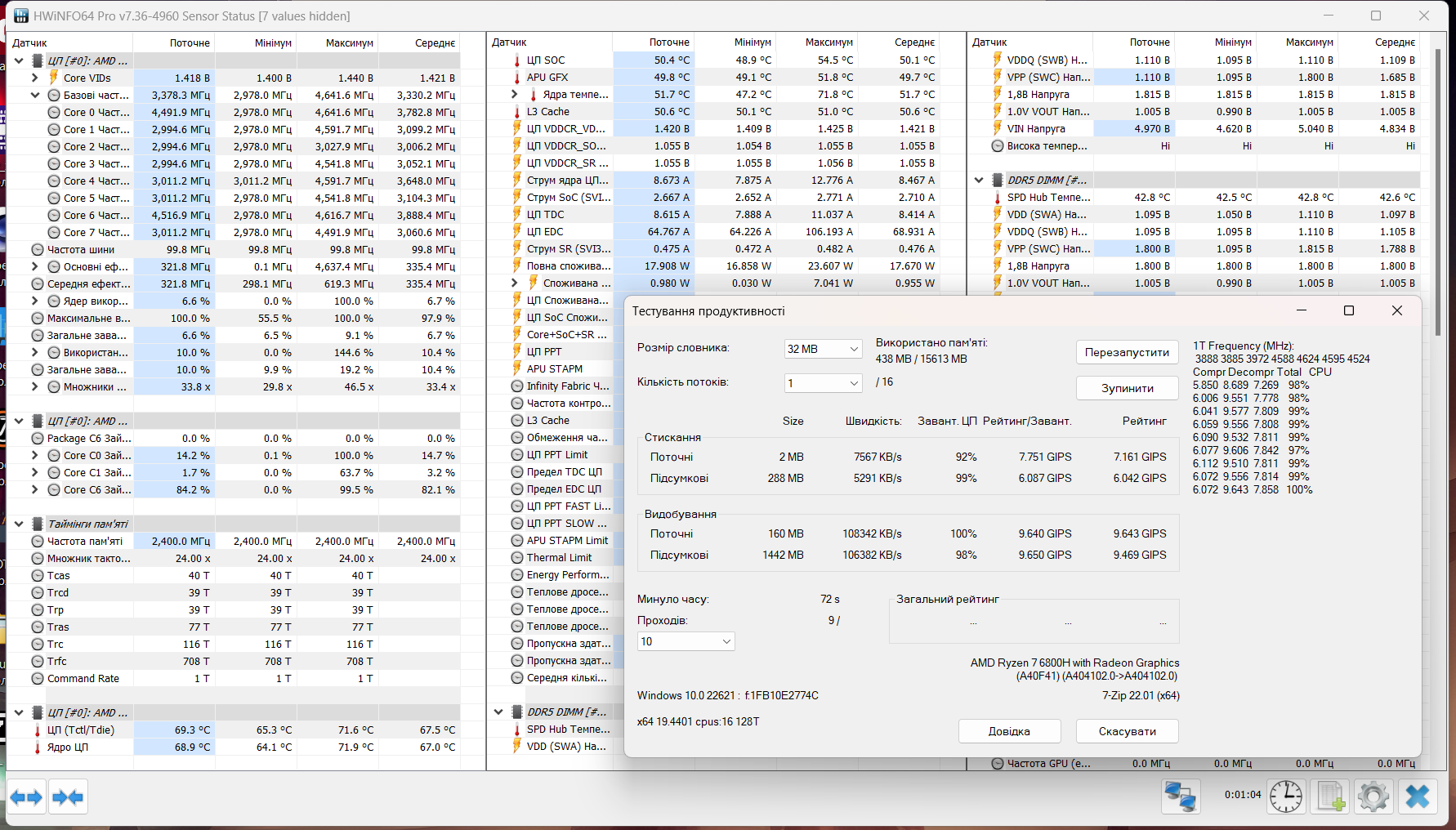Click the blue X close-sensors icon
Viewport: 1456px width, 830px height.
tap(1418, 797)
